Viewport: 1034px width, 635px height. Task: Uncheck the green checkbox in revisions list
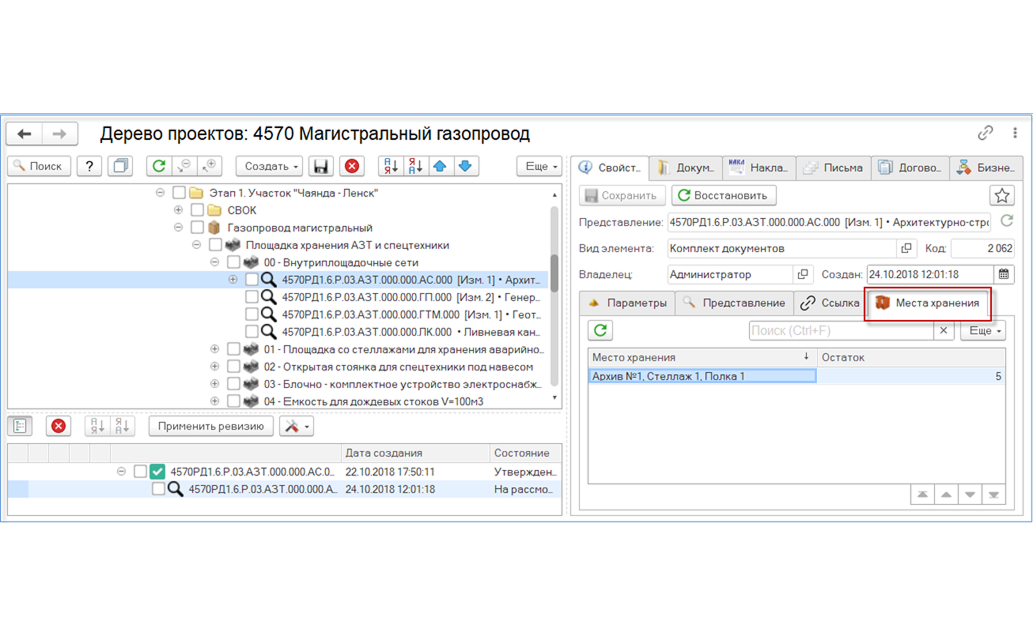tap(157, 471)
